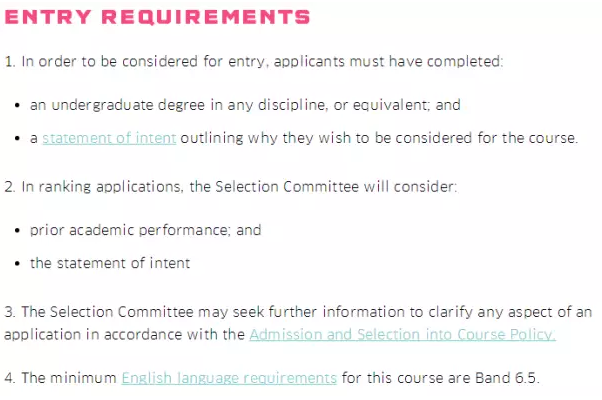Follow the English language requirements link
The width and height of the screenshot is (602, 400).
(229, 378)
